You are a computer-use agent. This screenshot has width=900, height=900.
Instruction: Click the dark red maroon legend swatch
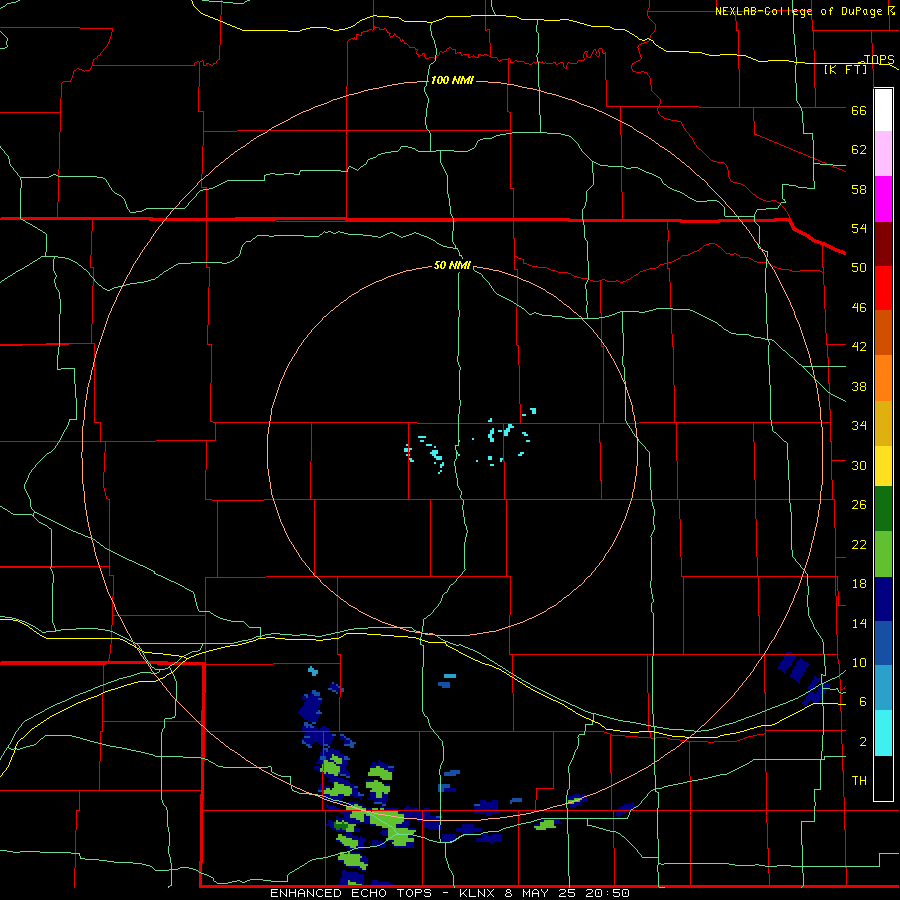tap(883, 243)
